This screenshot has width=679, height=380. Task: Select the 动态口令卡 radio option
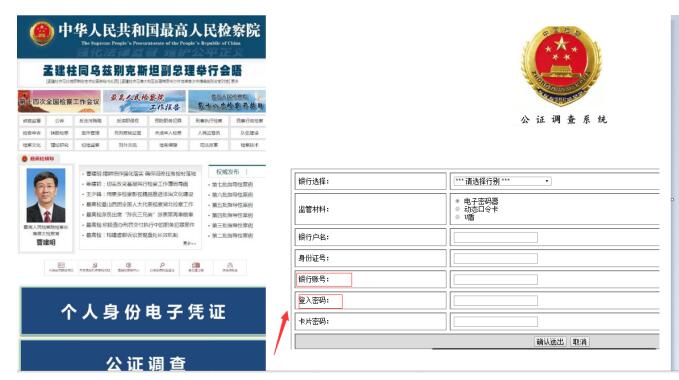(457, 209)
